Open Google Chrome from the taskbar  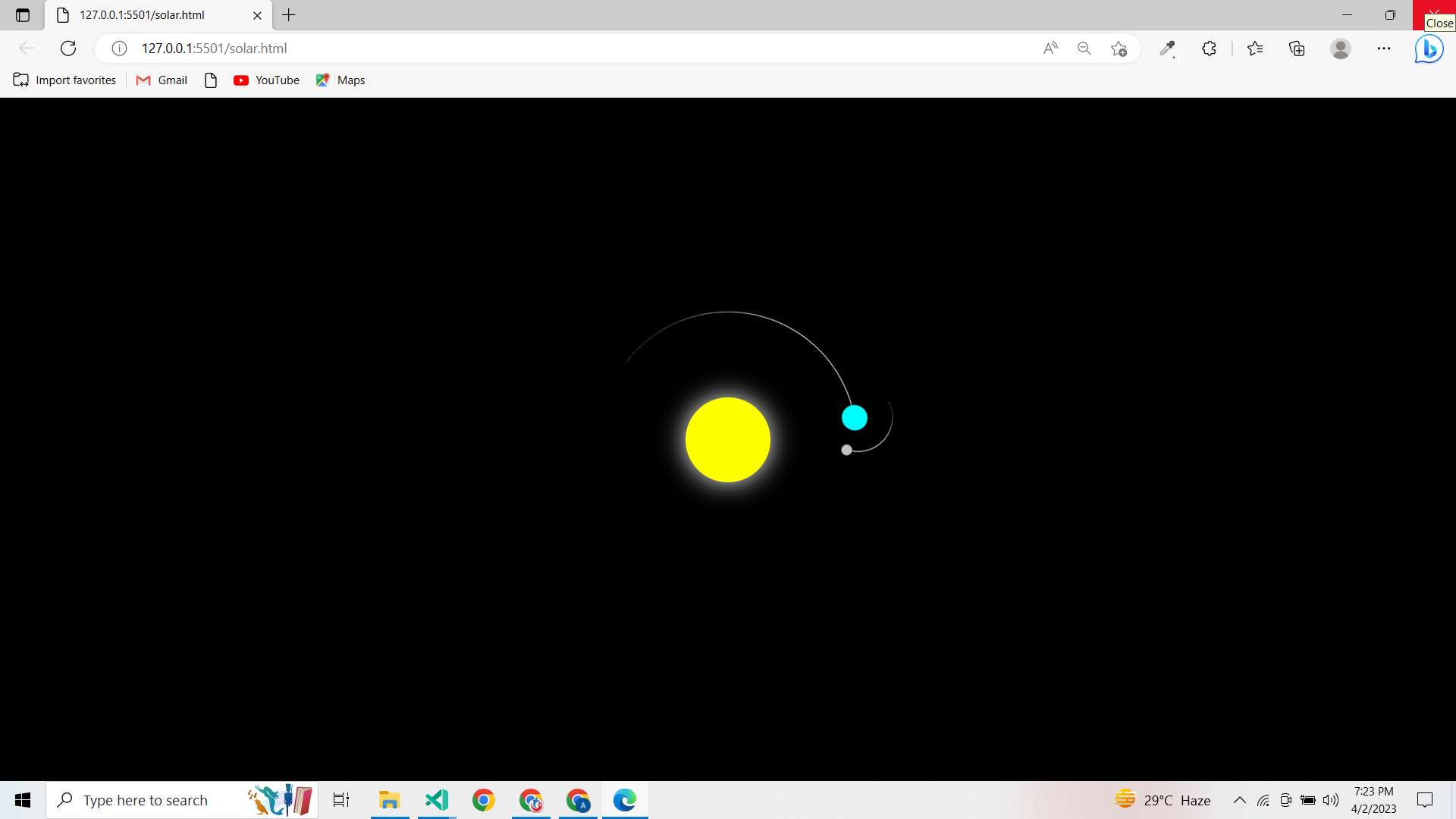click(x=484, y=800)
